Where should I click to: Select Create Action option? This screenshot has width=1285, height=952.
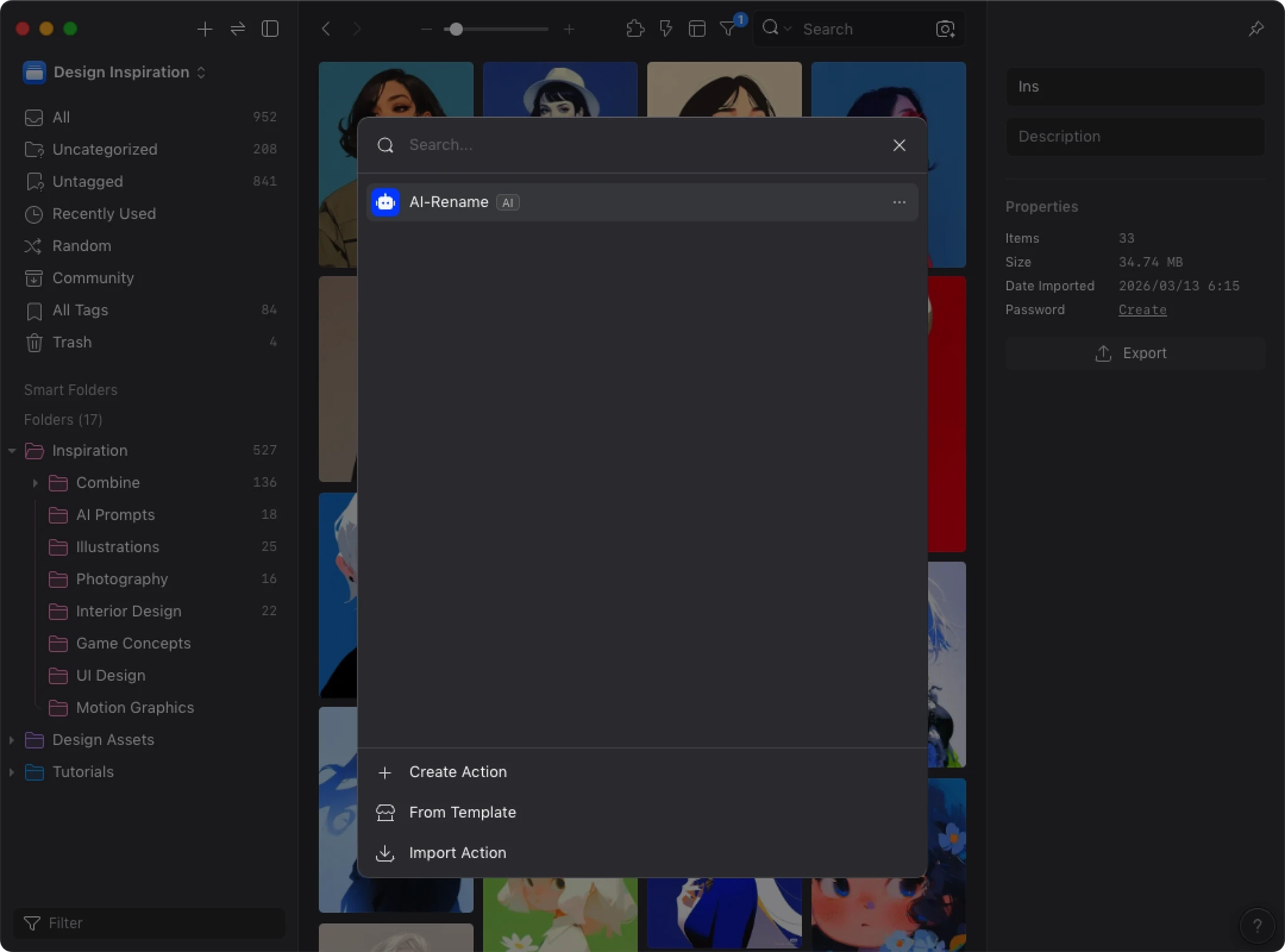click(457, 772)
